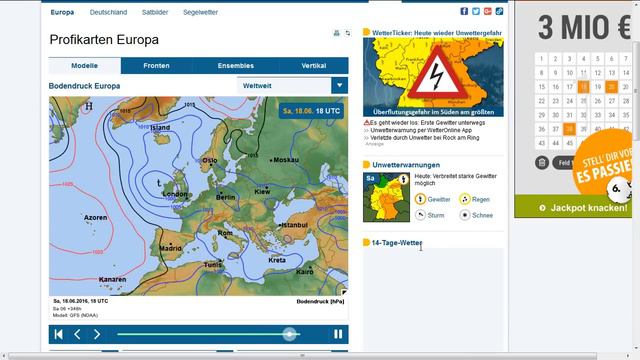This screenshot has height=360, width=640.
Task: Click Bodendruck [hPa] legend label
Action: pyautogui.click(x=320, y=302)
